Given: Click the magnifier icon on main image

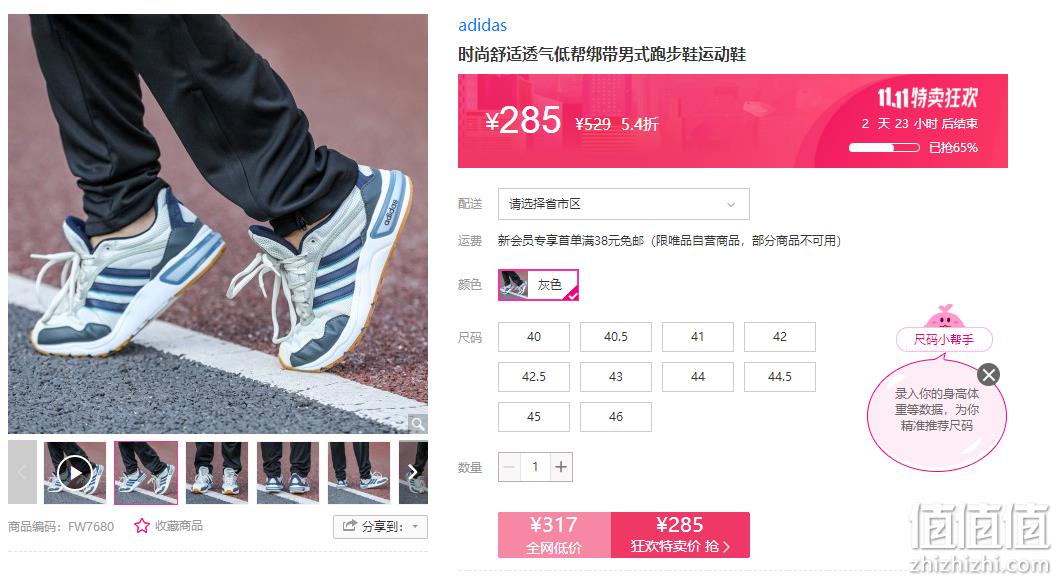Looking at the screenshot, I should pos(418,424).
